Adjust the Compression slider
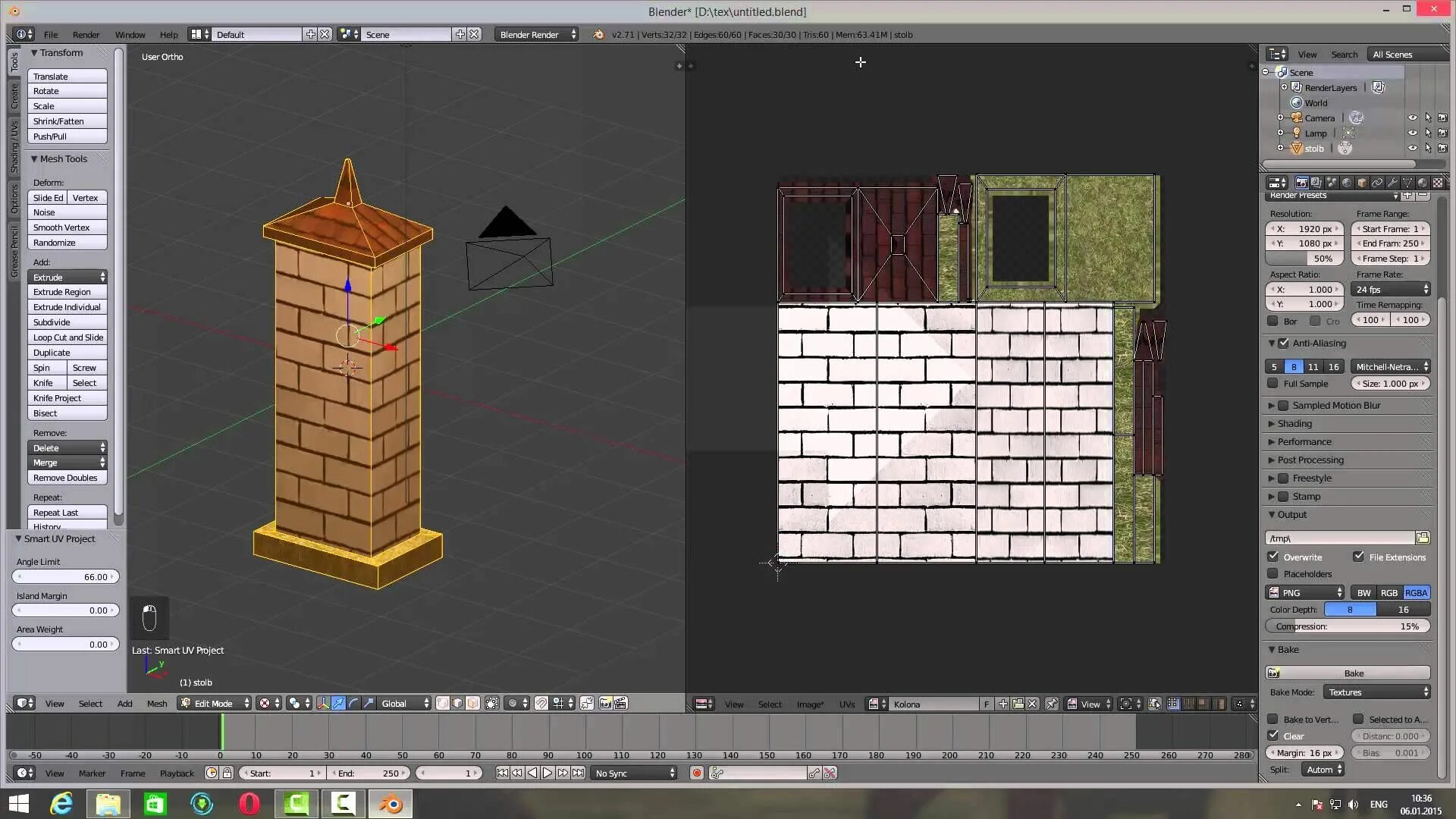This screenshot has width=1456, height=819. click(1348, 626)
